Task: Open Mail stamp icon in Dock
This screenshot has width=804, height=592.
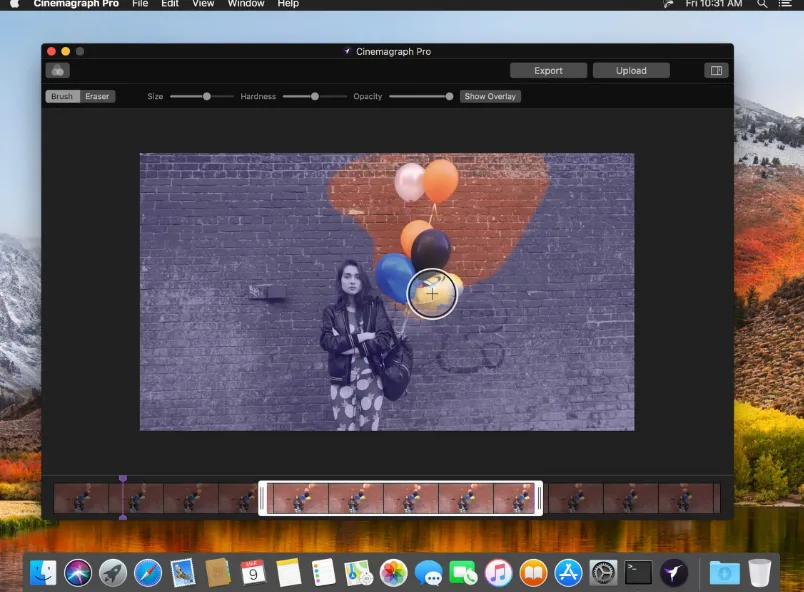Action: coord(183,573)
